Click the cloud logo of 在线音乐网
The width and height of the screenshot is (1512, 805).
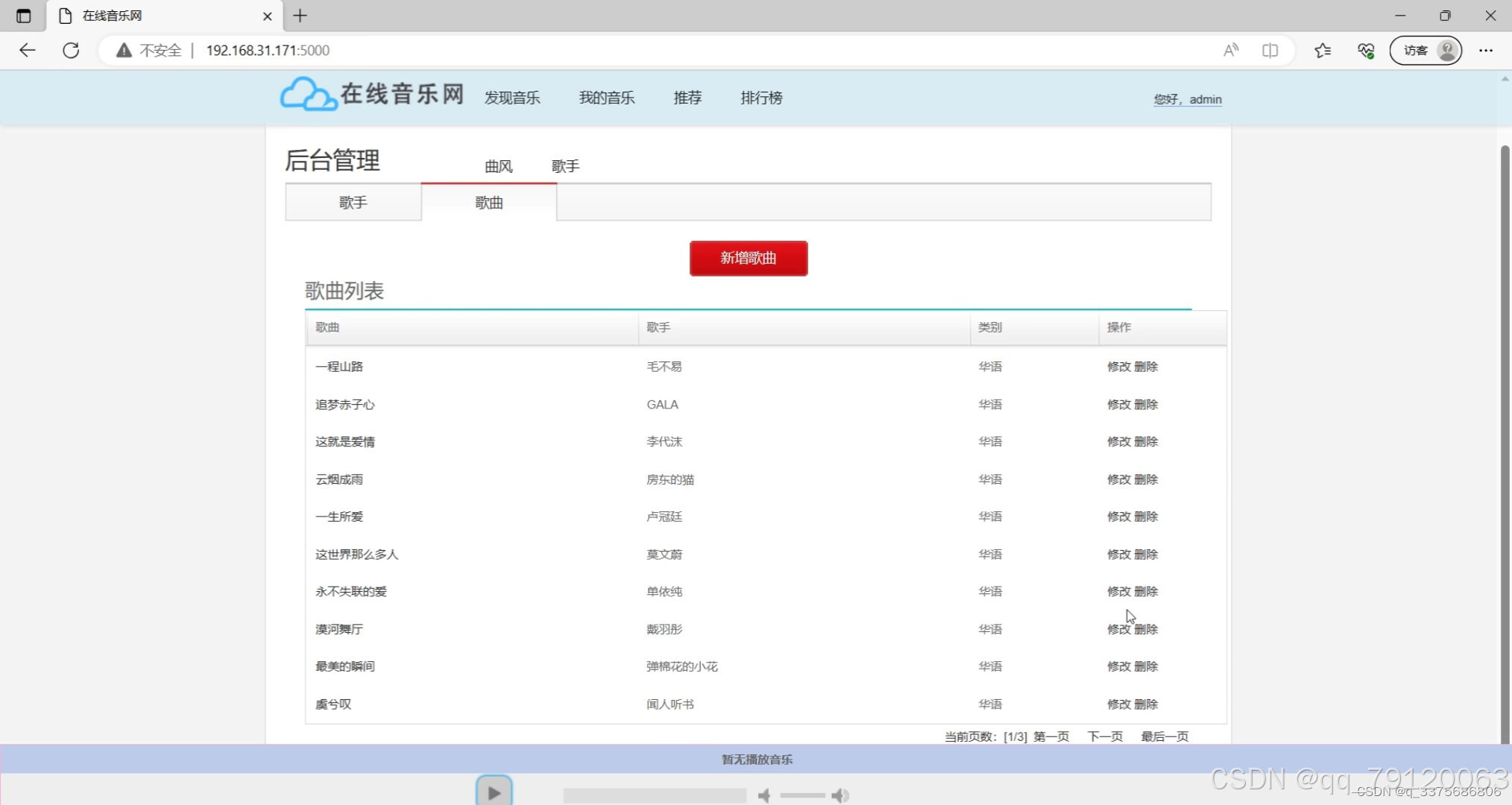click(307, 95)
